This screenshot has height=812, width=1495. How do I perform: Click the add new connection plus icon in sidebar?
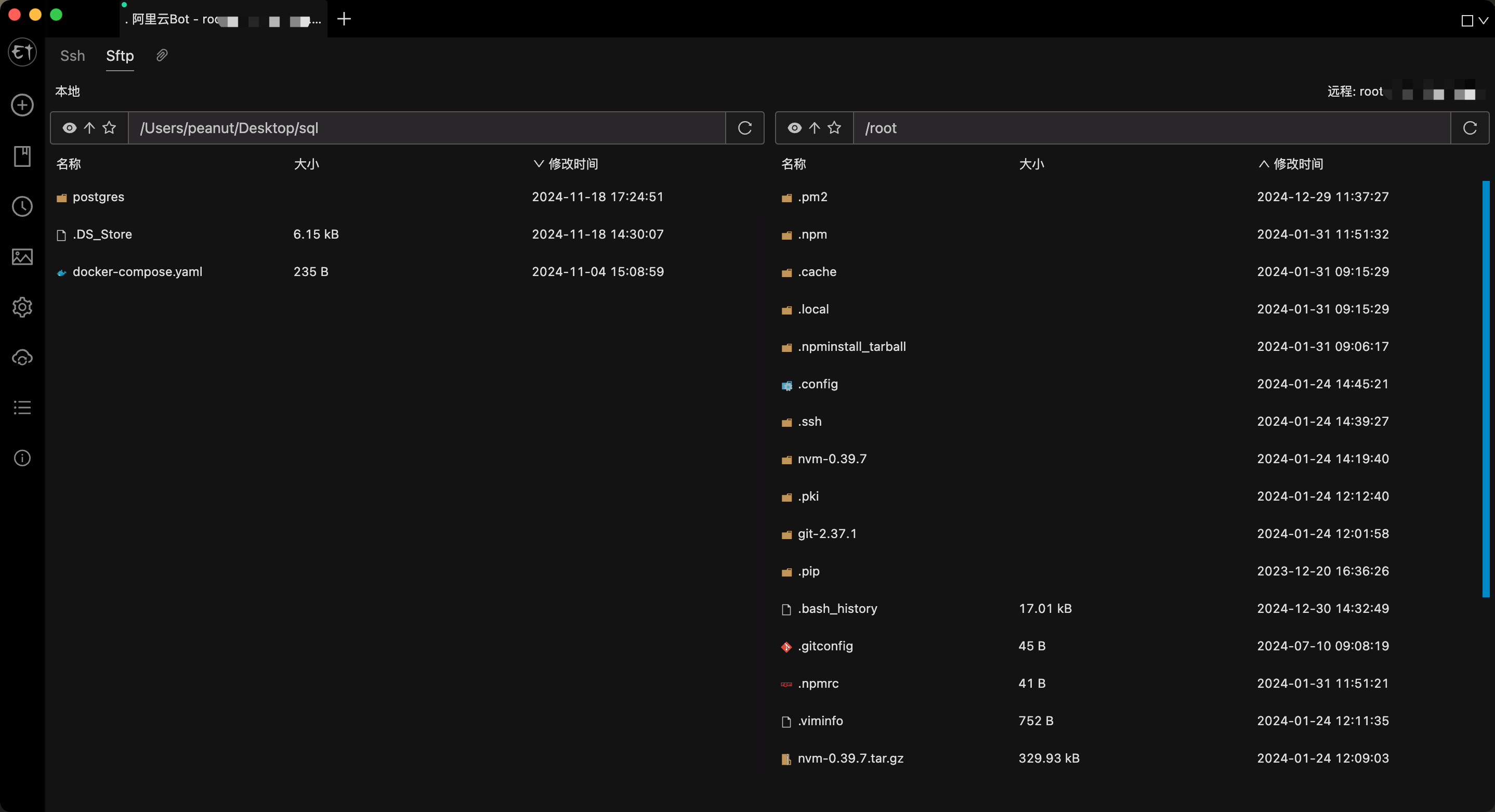pos(22,105)
